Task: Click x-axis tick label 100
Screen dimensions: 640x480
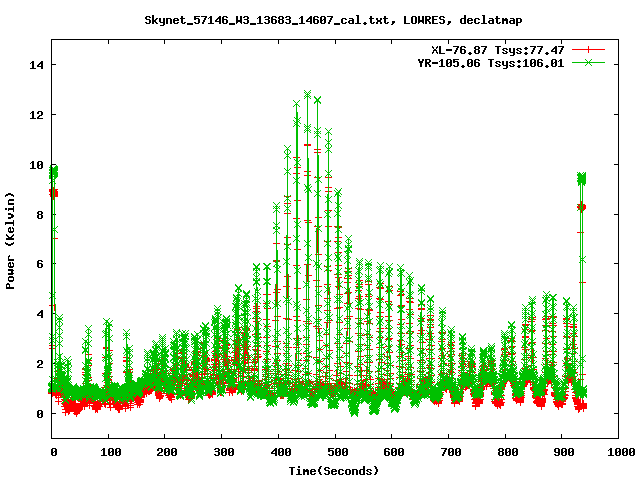Action: (x=111, y=452)
